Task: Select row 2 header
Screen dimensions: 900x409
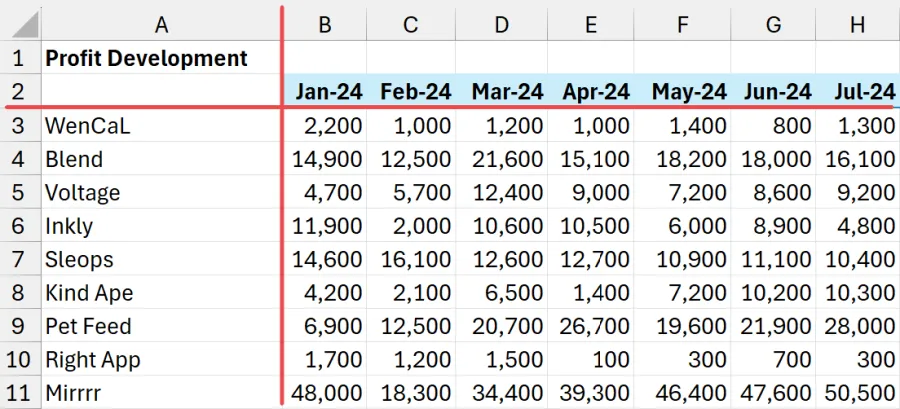Action: (19, 91)
